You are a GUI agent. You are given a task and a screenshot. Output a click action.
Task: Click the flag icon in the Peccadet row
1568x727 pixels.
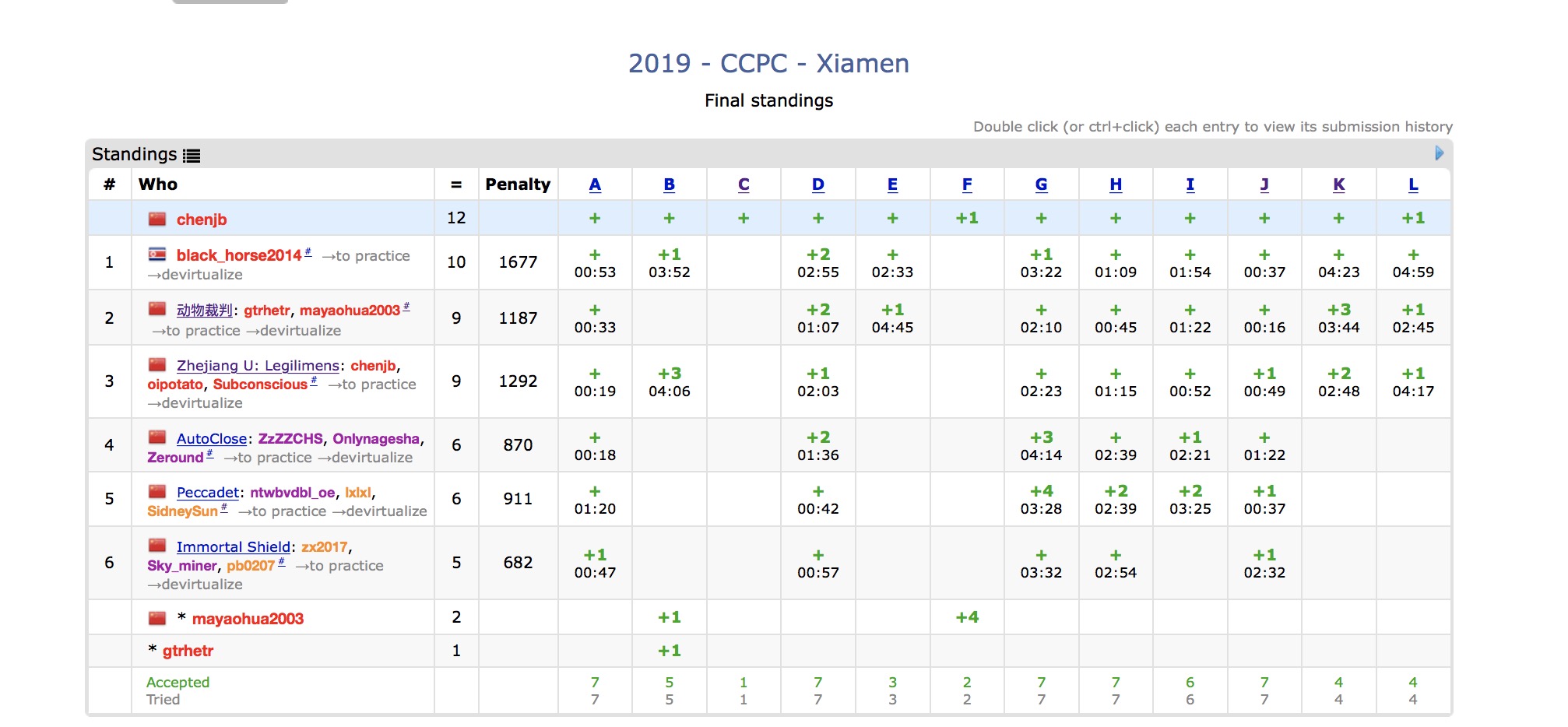(157, 491)
